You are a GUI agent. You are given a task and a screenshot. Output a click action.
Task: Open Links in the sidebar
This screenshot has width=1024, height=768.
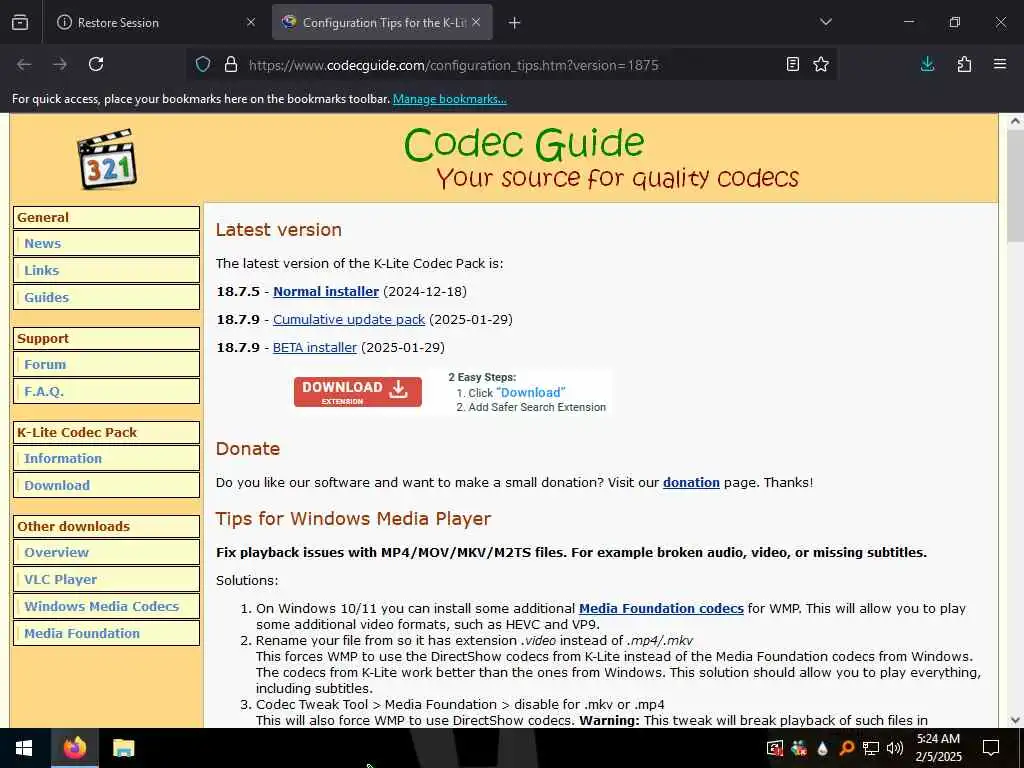[41, 270]
